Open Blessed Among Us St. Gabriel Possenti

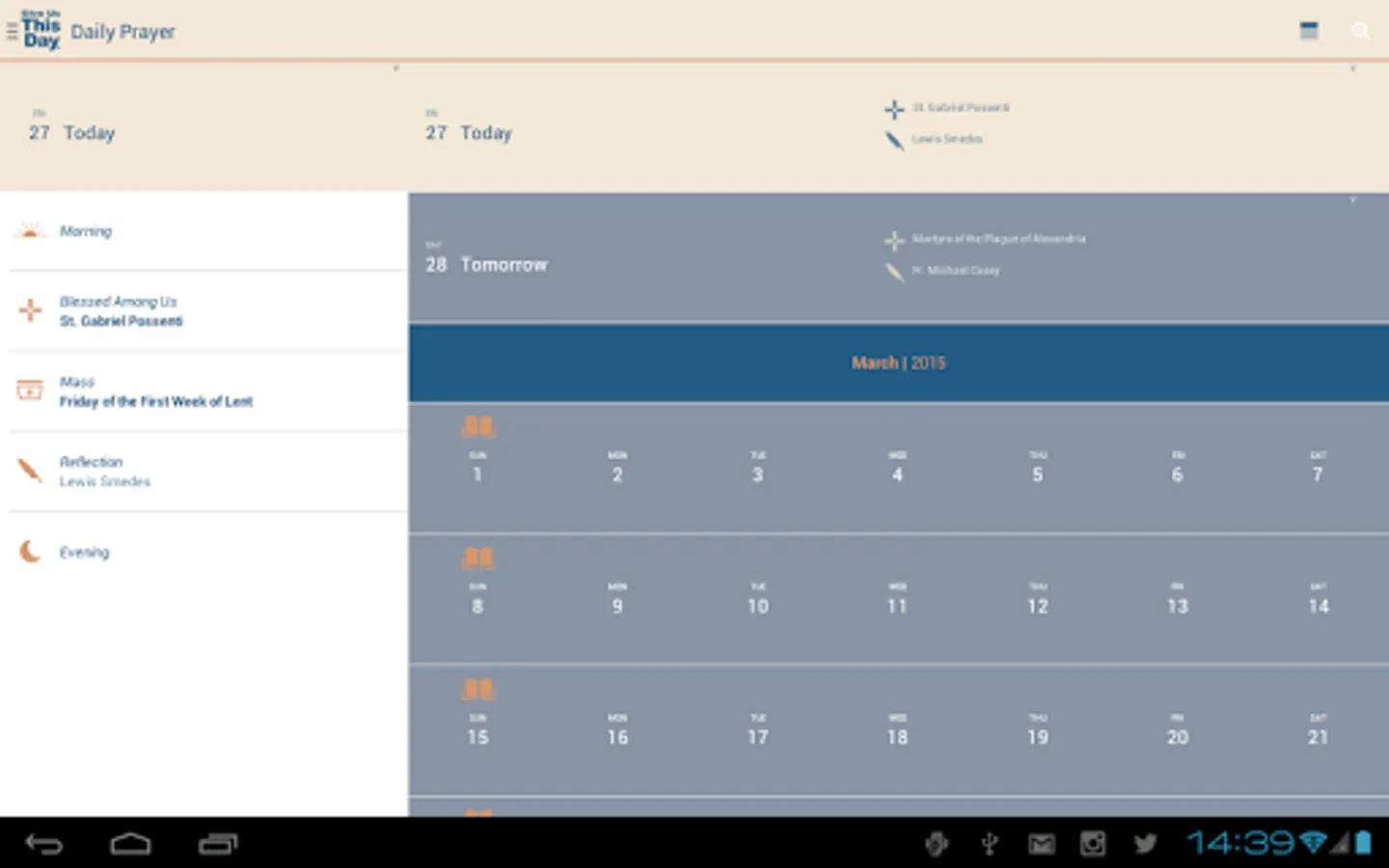[x=204, y=312]
